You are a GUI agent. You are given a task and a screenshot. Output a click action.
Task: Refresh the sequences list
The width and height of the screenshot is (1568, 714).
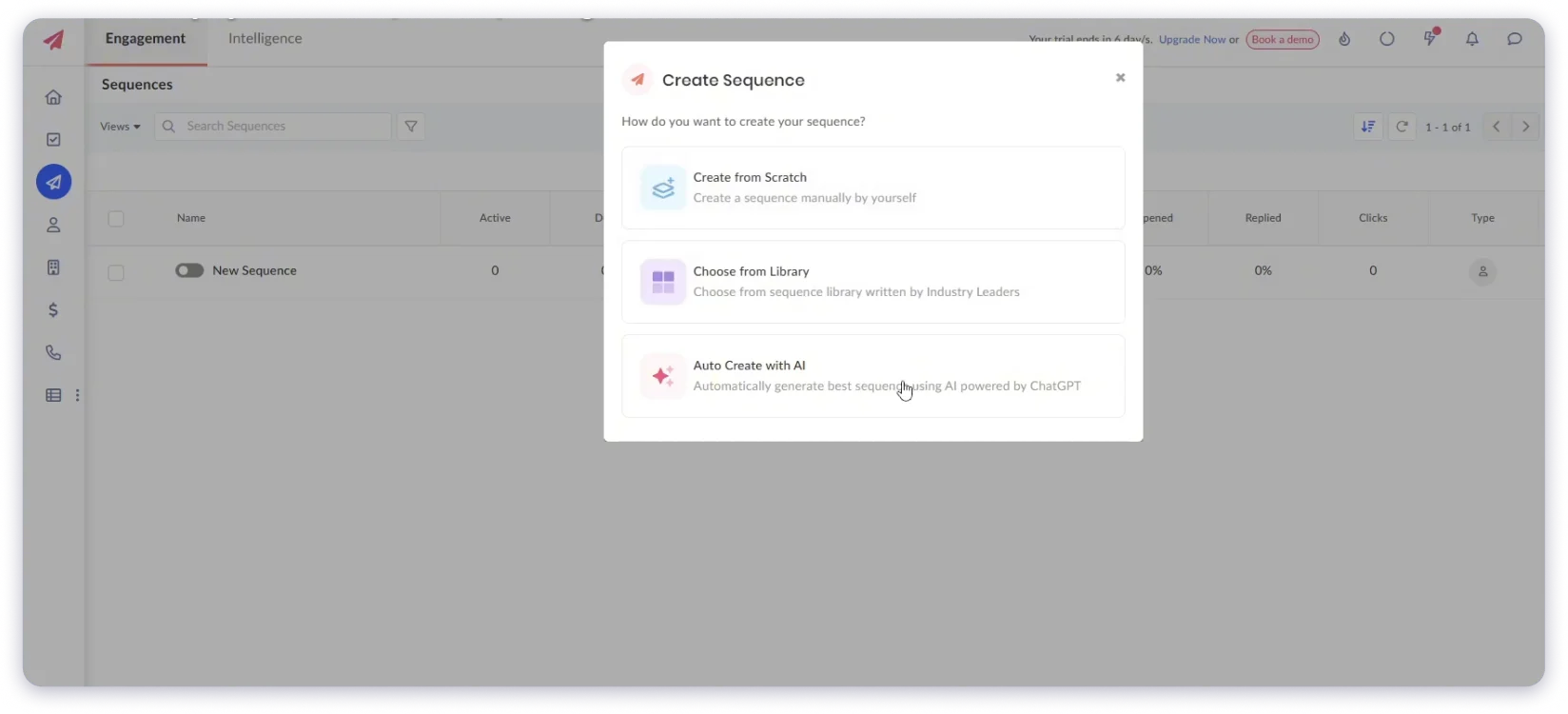point(1401,127)
